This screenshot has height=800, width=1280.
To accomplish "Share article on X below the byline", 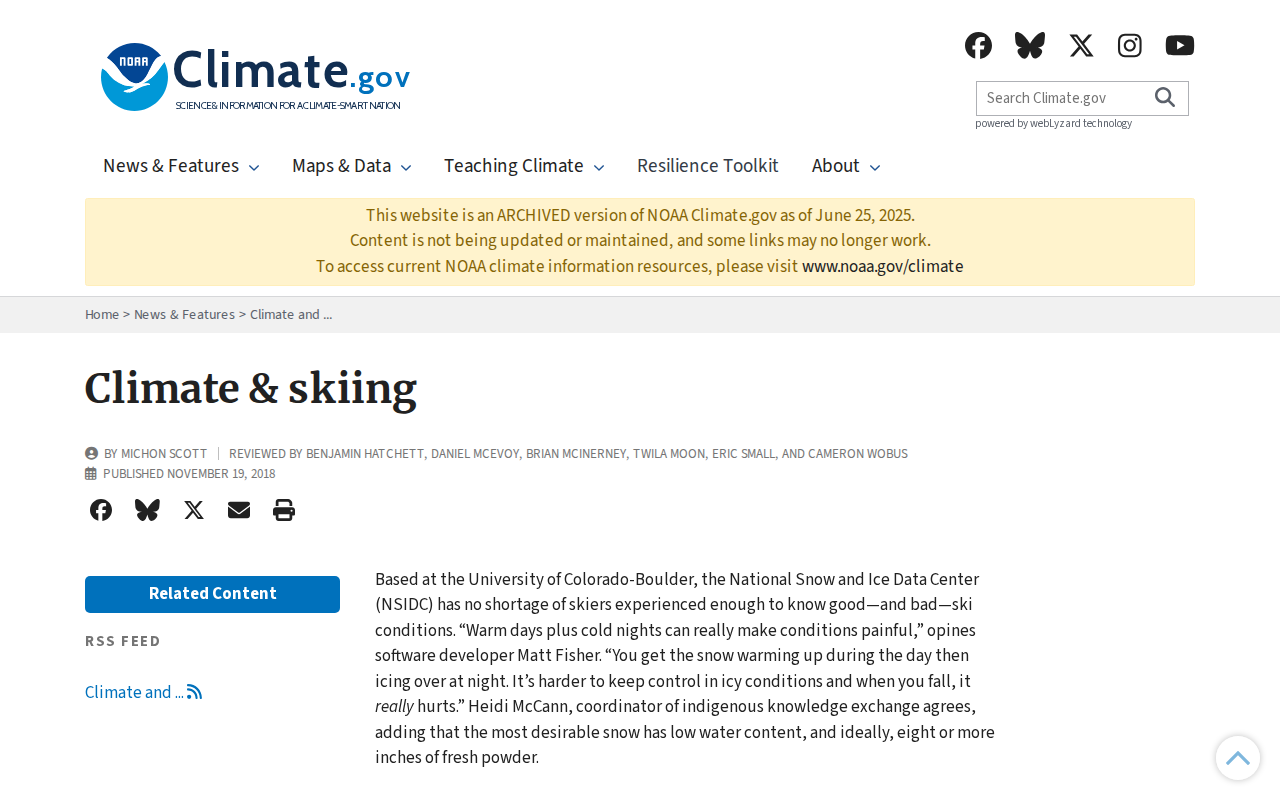I will [x=194, y=510].
